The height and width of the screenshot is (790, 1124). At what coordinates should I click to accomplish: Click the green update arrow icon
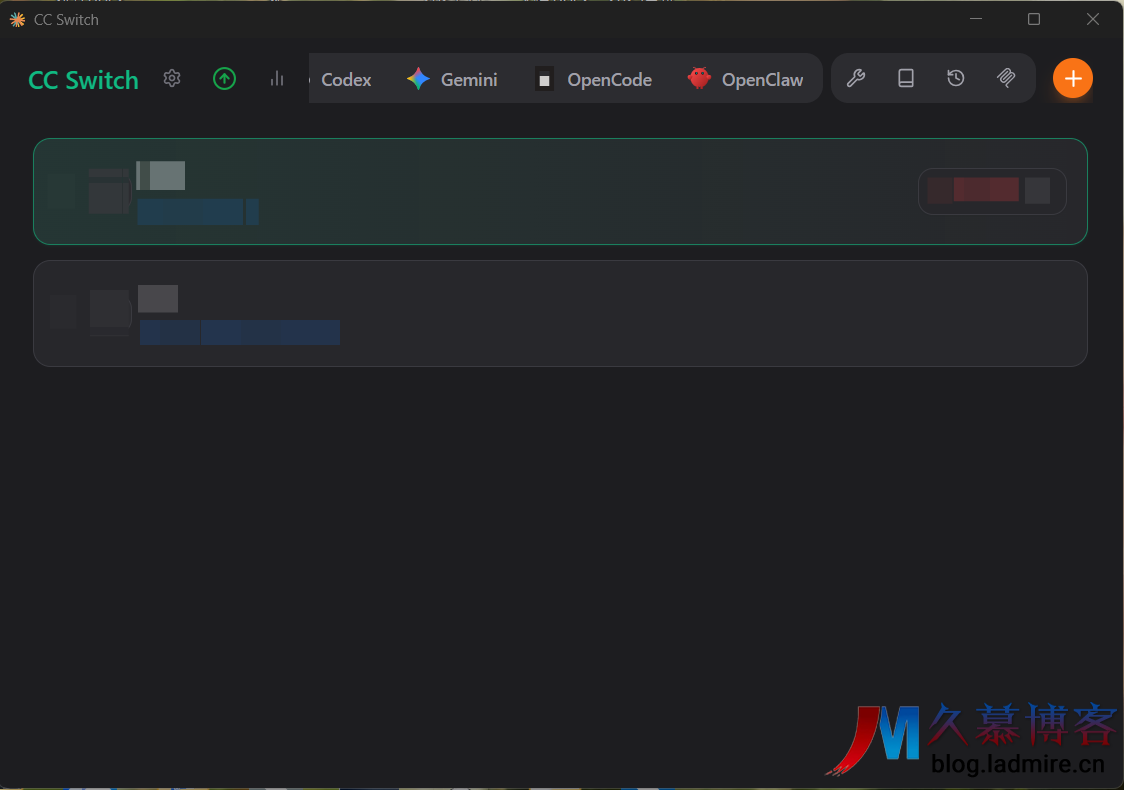point(225,79)
